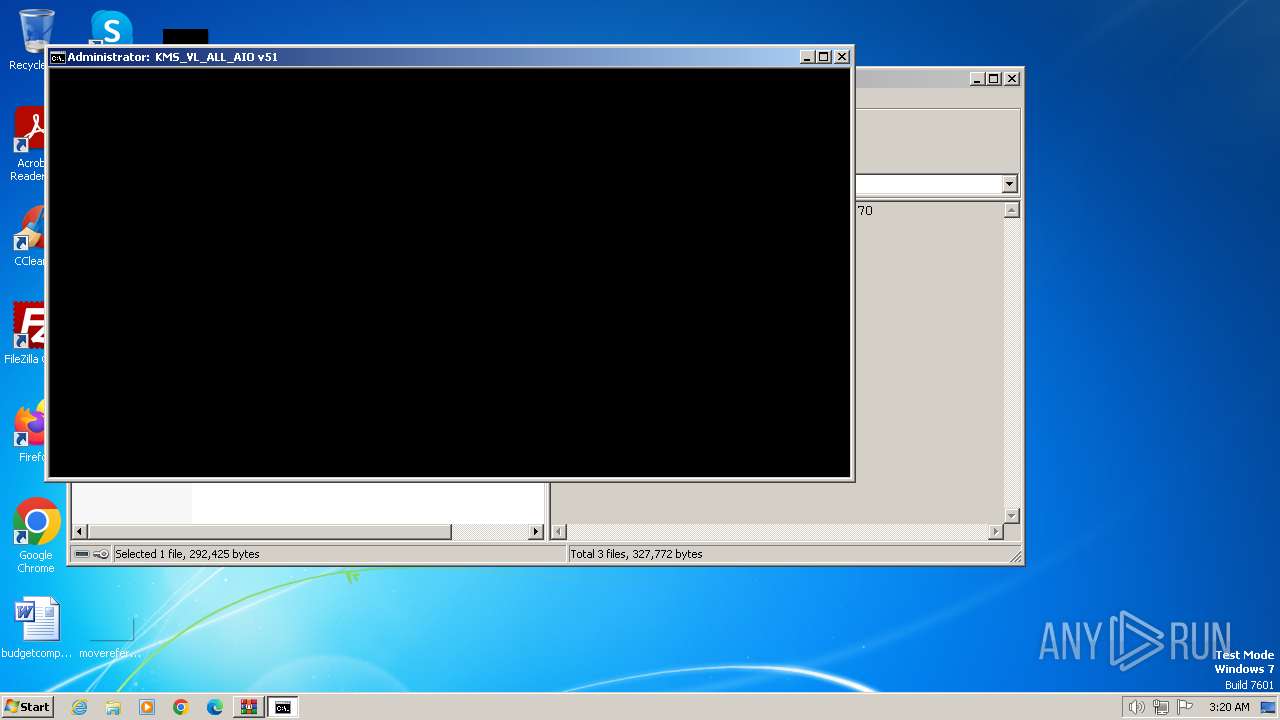Open the Action Center flag icon
Screen dimensions: 1280x720
(1185, 707)
